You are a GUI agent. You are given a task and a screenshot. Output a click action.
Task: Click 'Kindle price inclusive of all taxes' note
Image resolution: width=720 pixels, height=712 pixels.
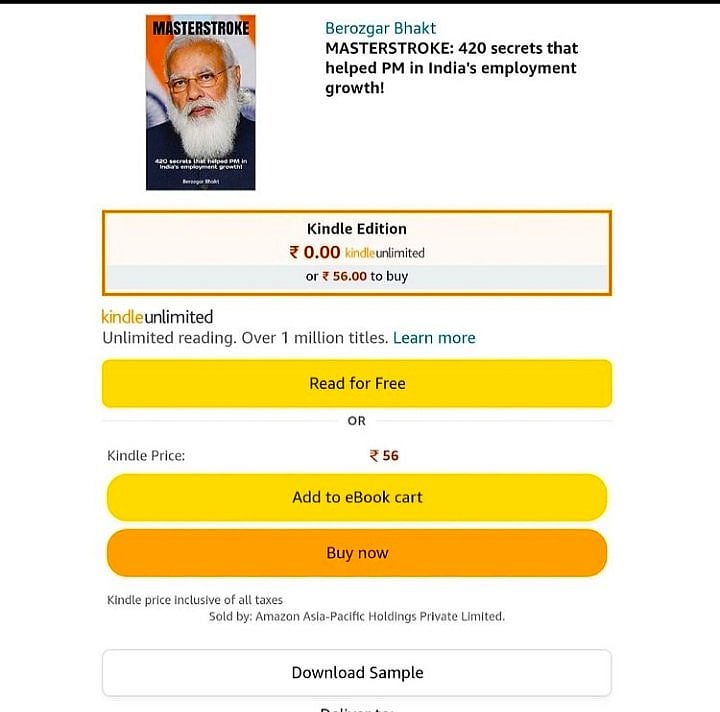(x=195, y=600)
